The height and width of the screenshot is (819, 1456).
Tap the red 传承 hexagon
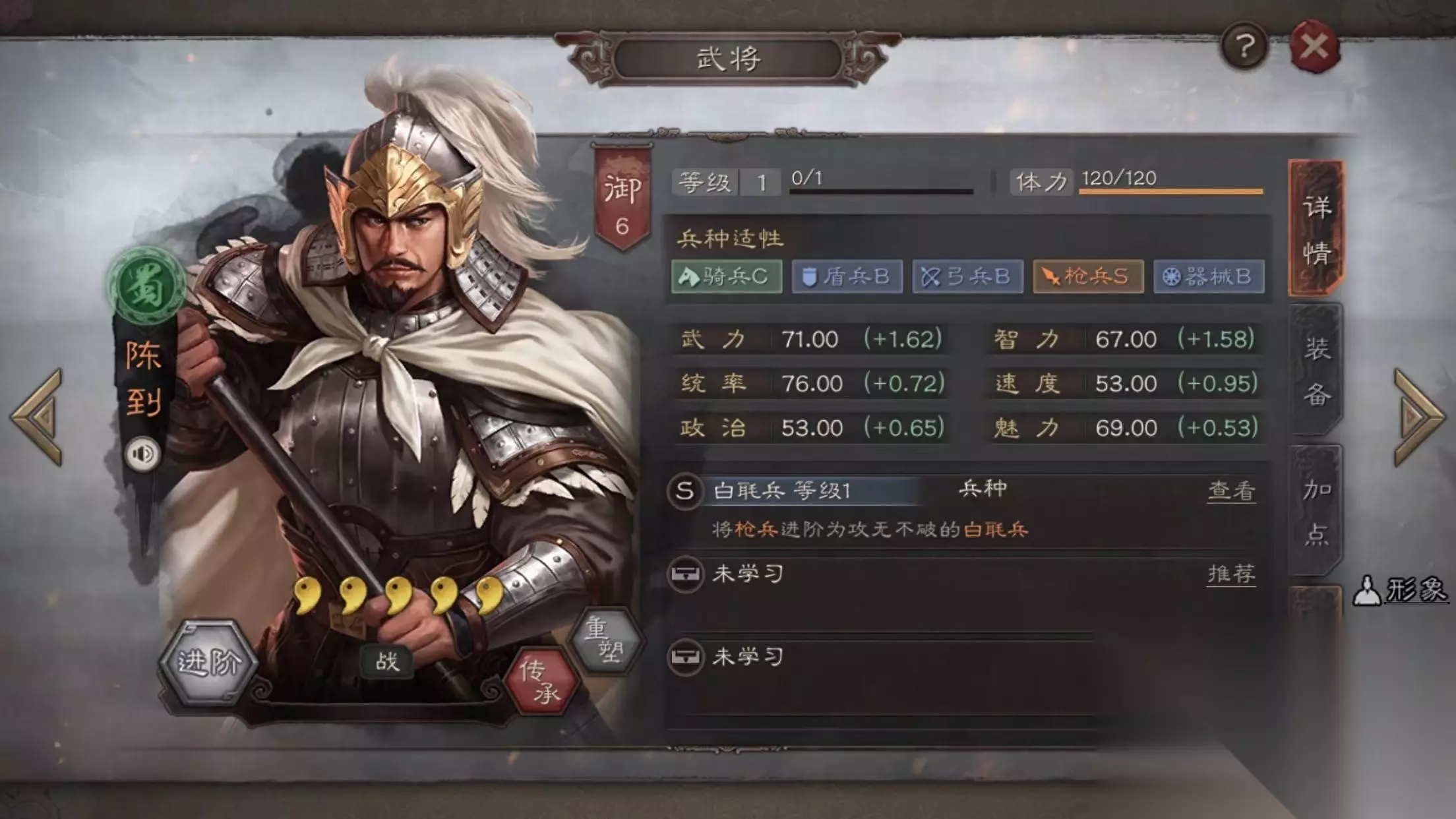541,681
